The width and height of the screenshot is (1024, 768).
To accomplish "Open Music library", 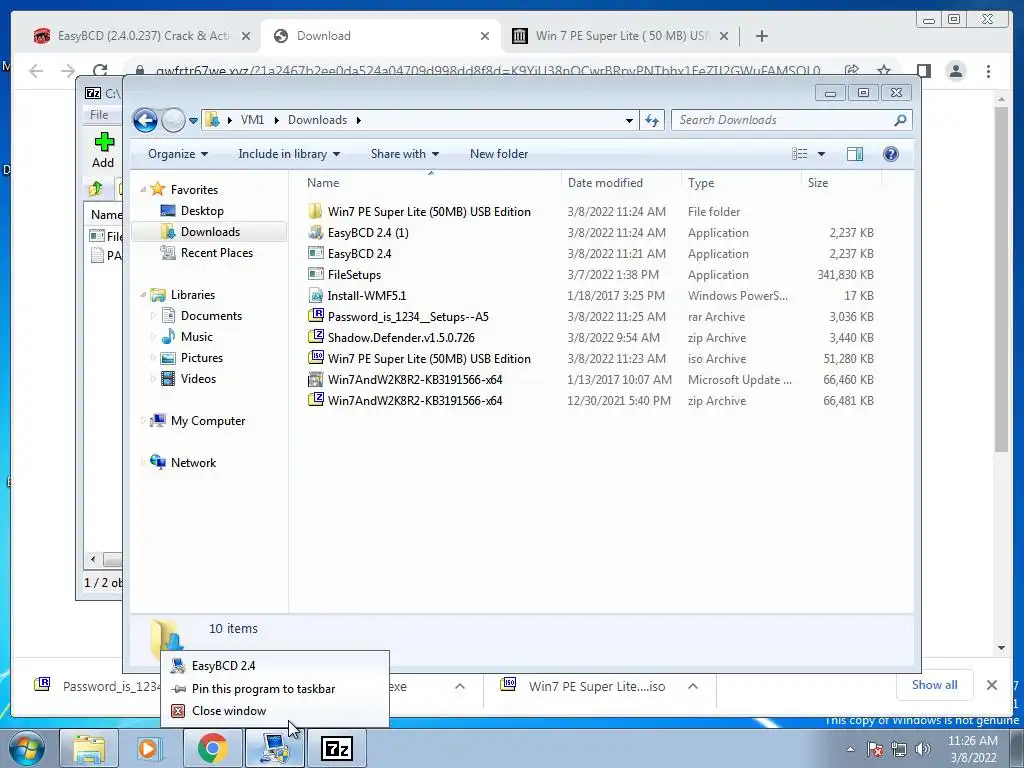I will (196, 337).
